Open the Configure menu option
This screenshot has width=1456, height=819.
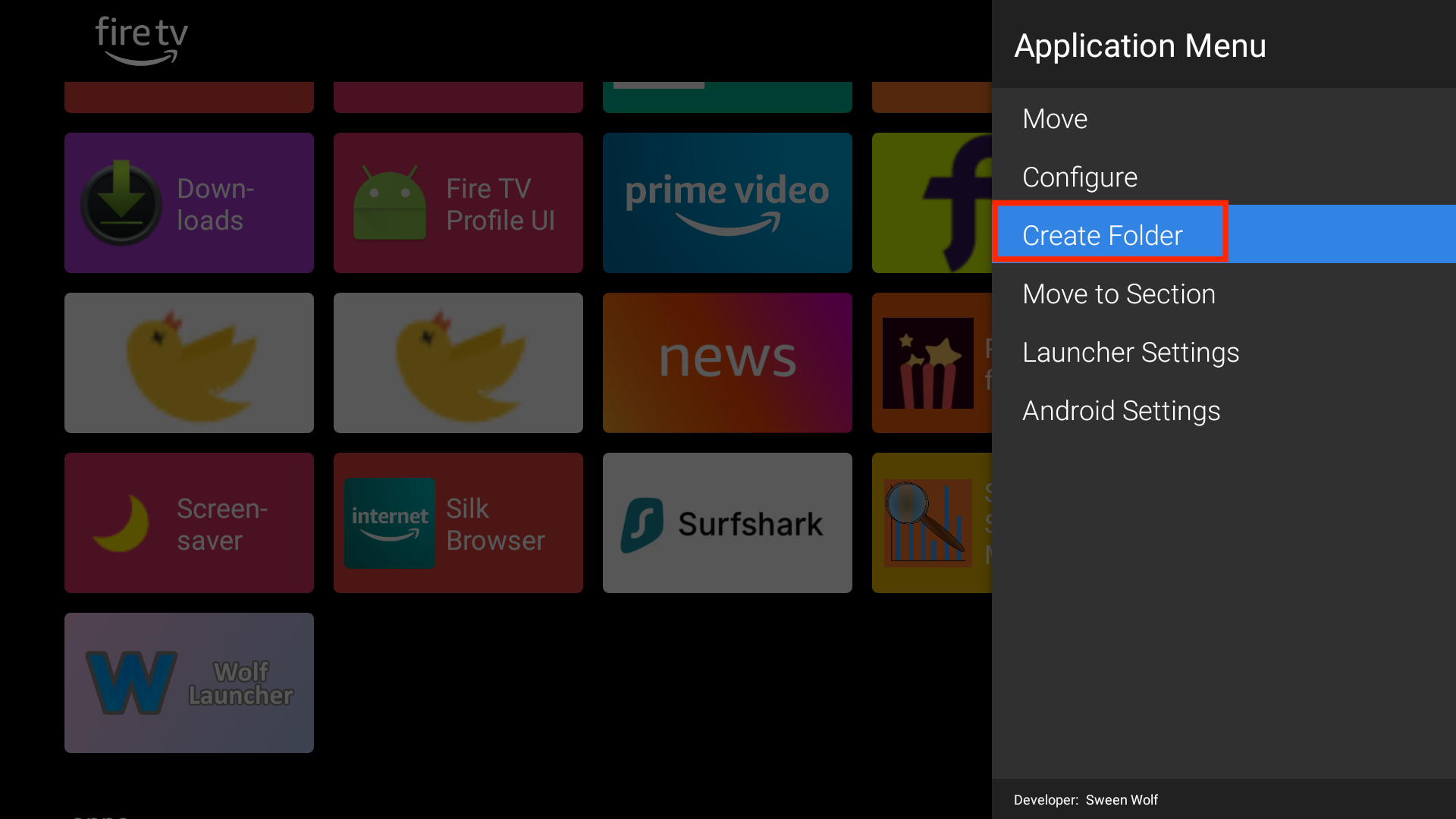1223,177
